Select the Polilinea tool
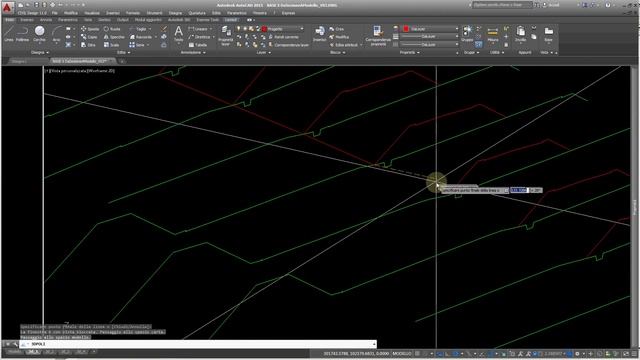640x360 pixels. click(x=22, y=33)
